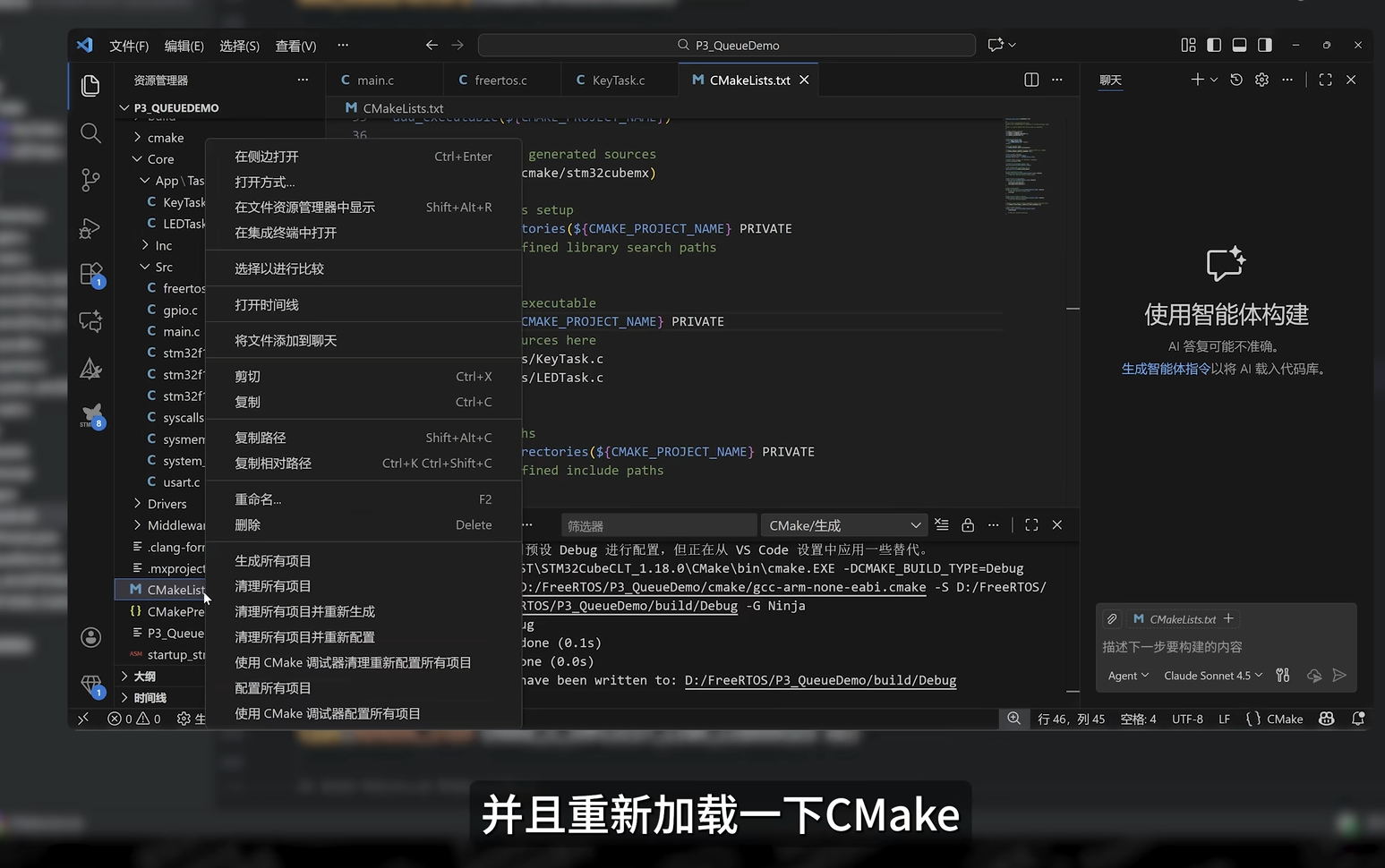Viewport: 1385px width, 868px height.
Task: Choose 复制相对路径 from context menu
Action: 363,464
